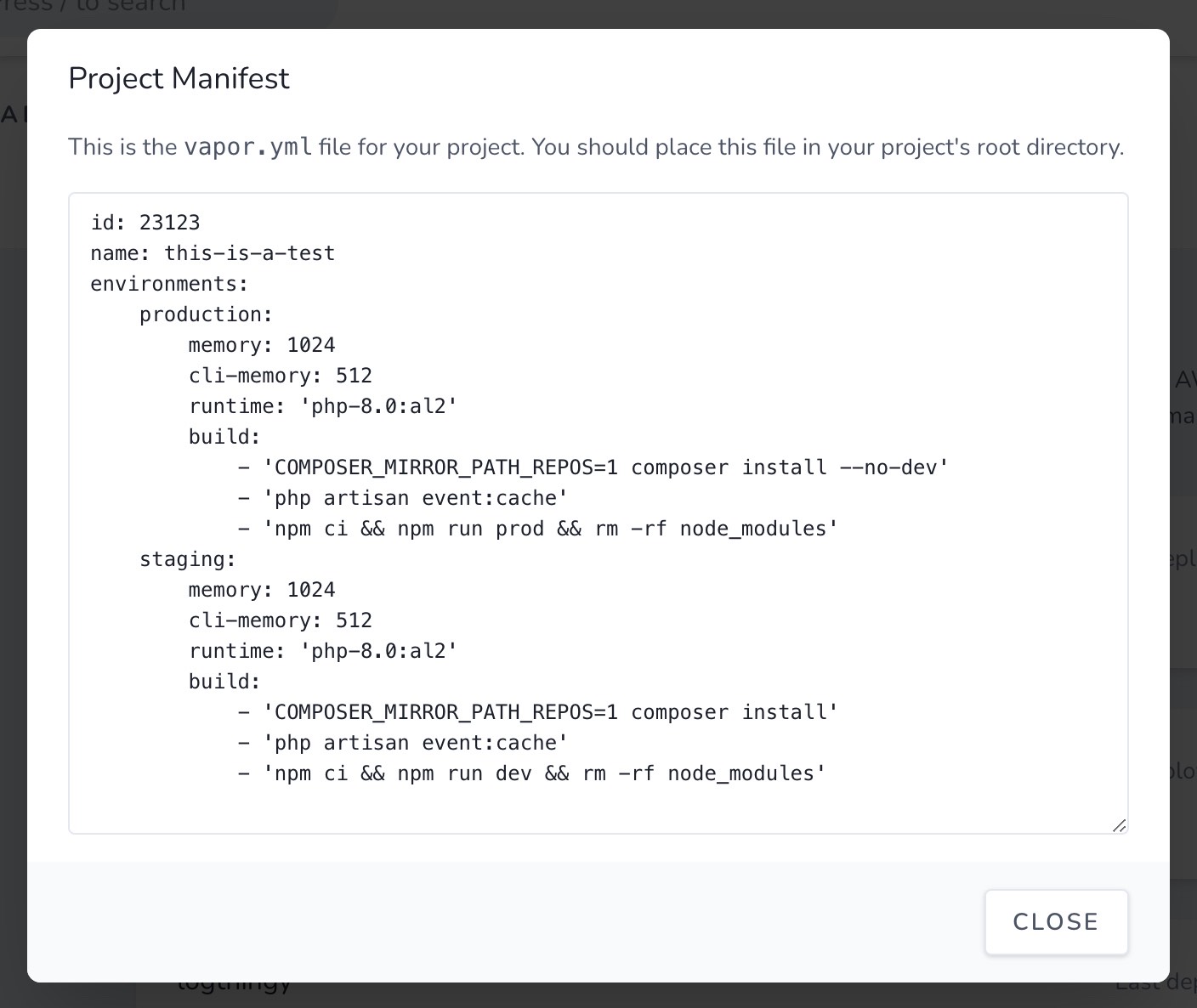Grab the textarea resize handle at corner
Viewport: 1197px width, 1008px height.
[x=1119, y=825]
